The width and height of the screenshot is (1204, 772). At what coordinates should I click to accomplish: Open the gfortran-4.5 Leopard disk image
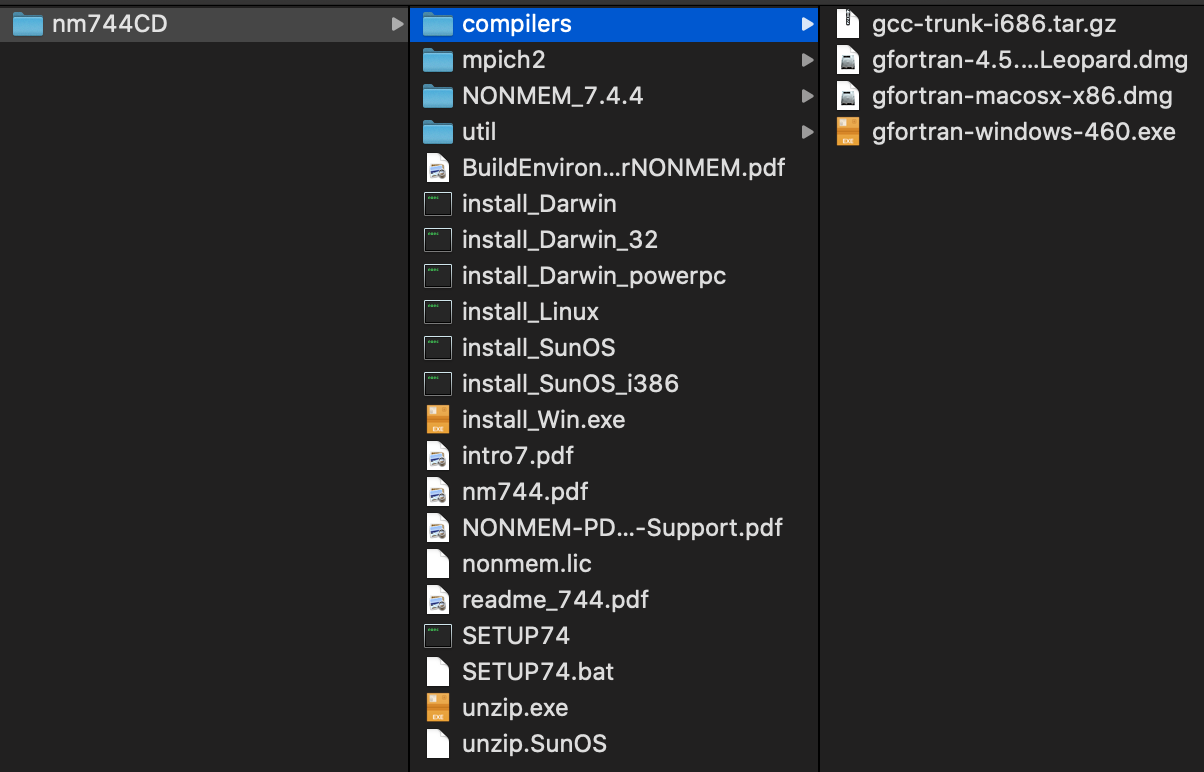tap(1030, 59)
